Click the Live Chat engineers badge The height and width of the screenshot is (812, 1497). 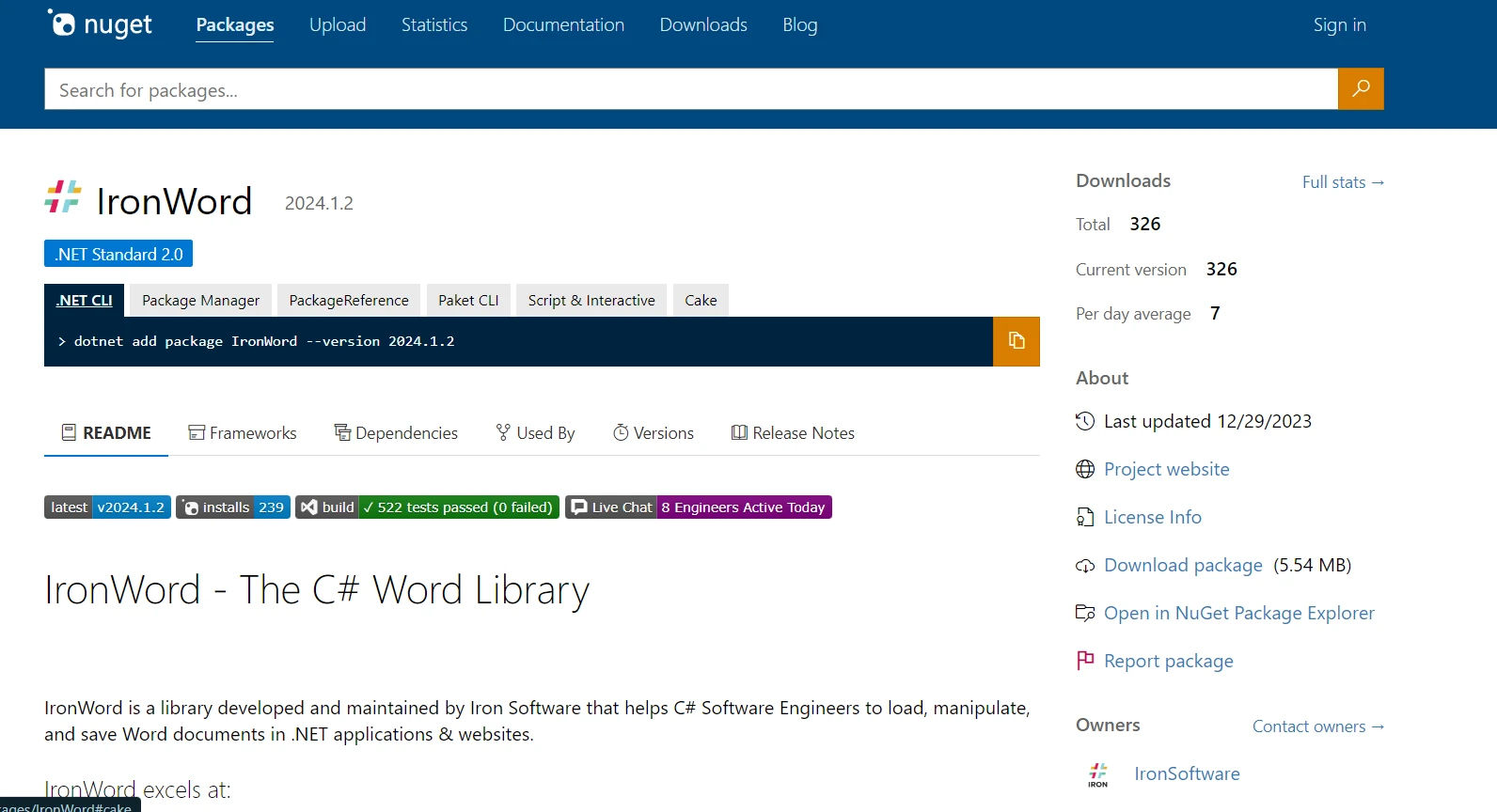(698, 507)
